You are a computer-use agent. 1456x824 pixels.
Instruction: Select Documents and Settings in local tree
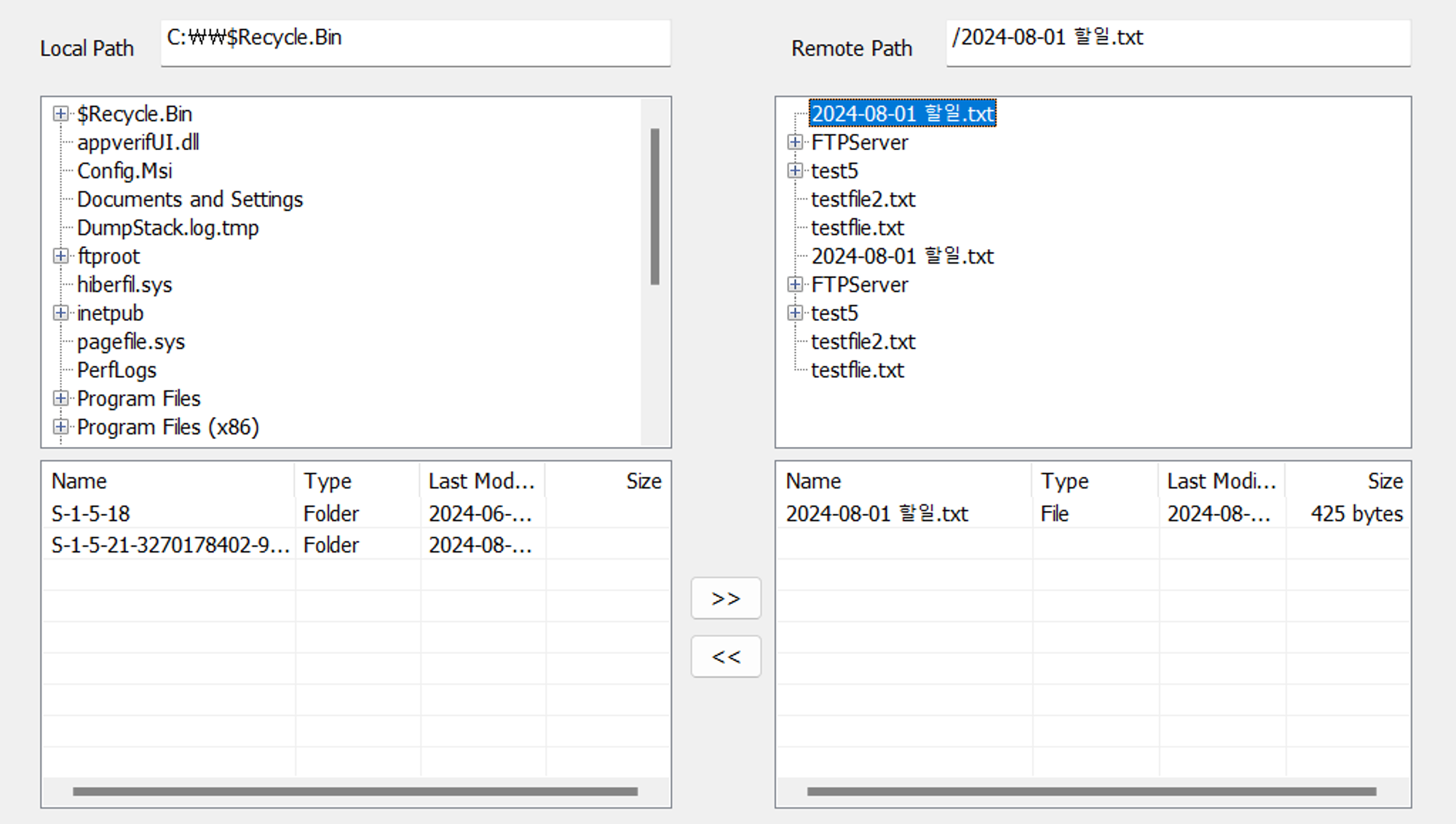(x=189, y=199)
